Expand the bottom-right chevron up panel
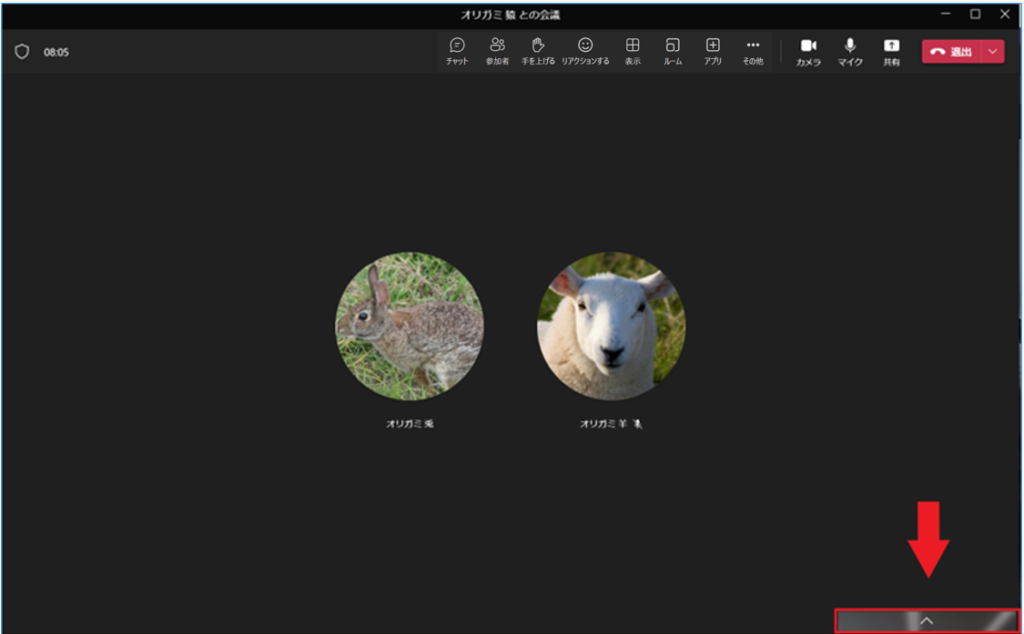 (x=926, y=621)
